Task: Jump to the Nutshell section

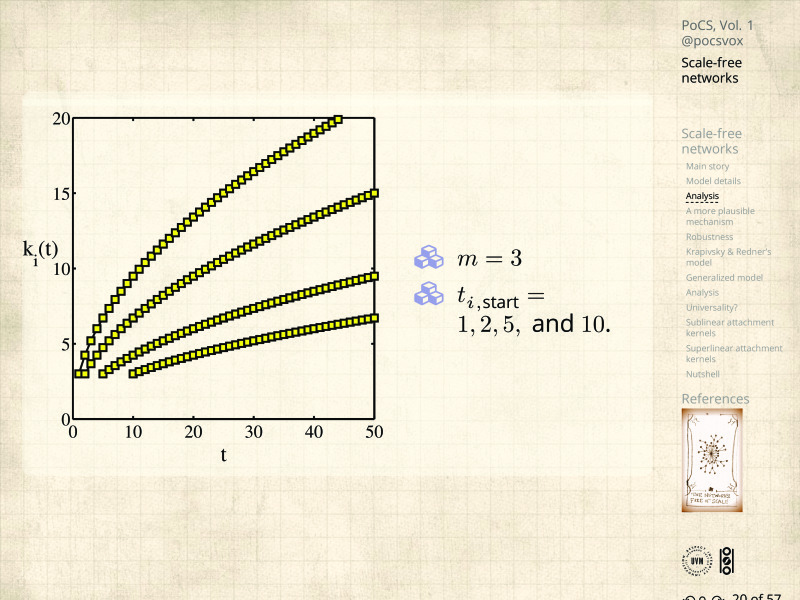Action: point(702,374)
